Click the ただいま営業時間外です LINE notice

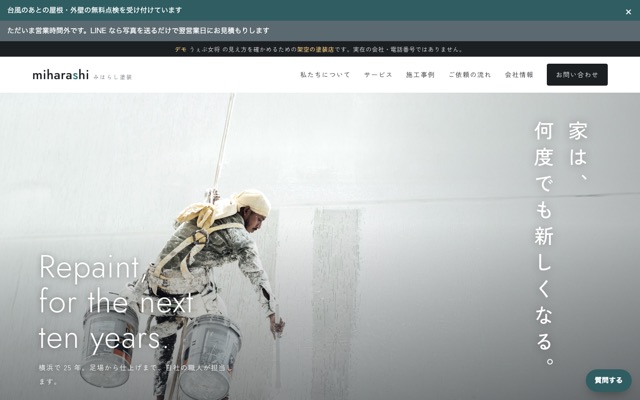138,31
